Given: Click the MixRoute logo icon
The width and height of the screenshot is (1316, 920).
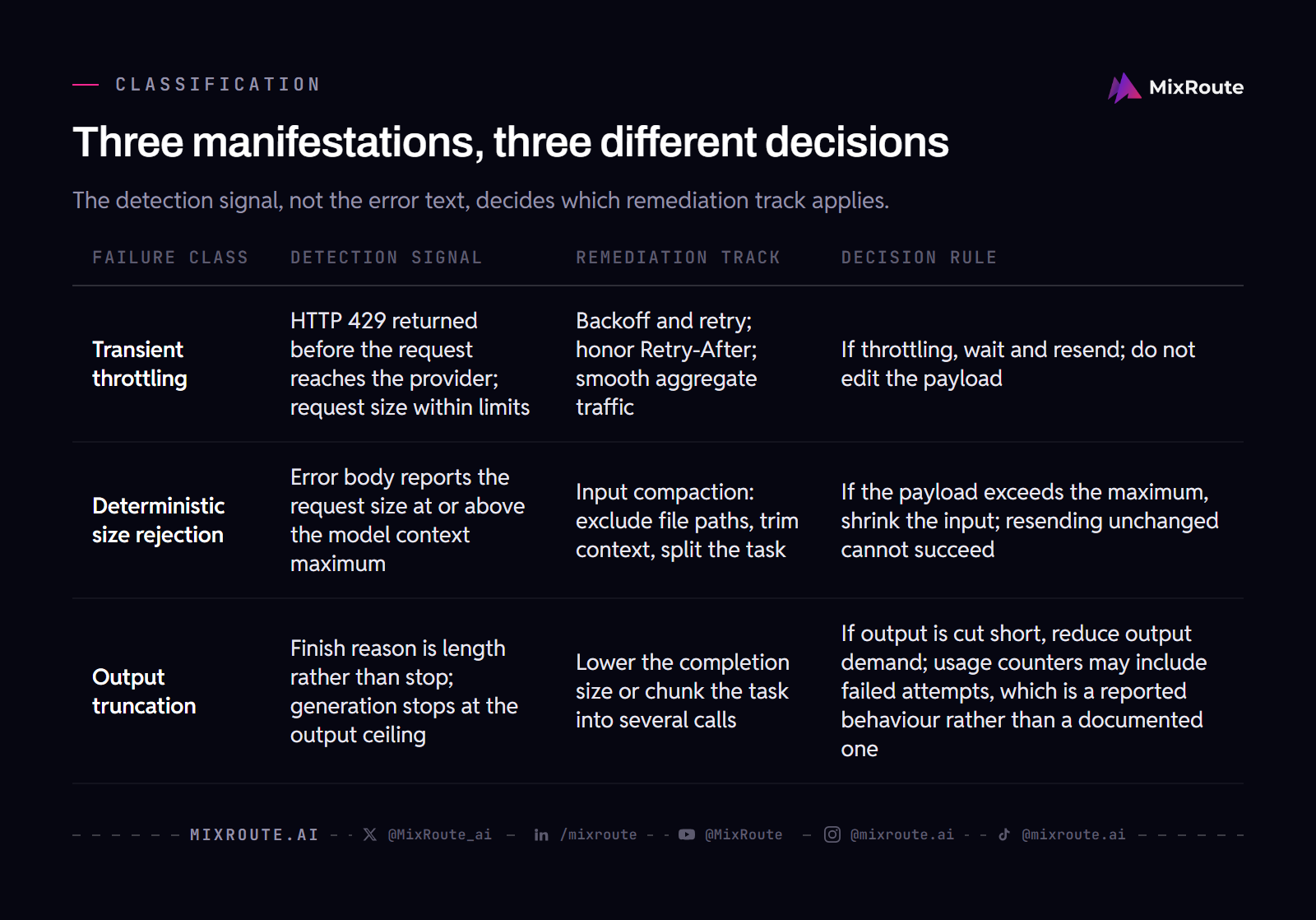Looking at the screenshot, I should click(1124, 88).
